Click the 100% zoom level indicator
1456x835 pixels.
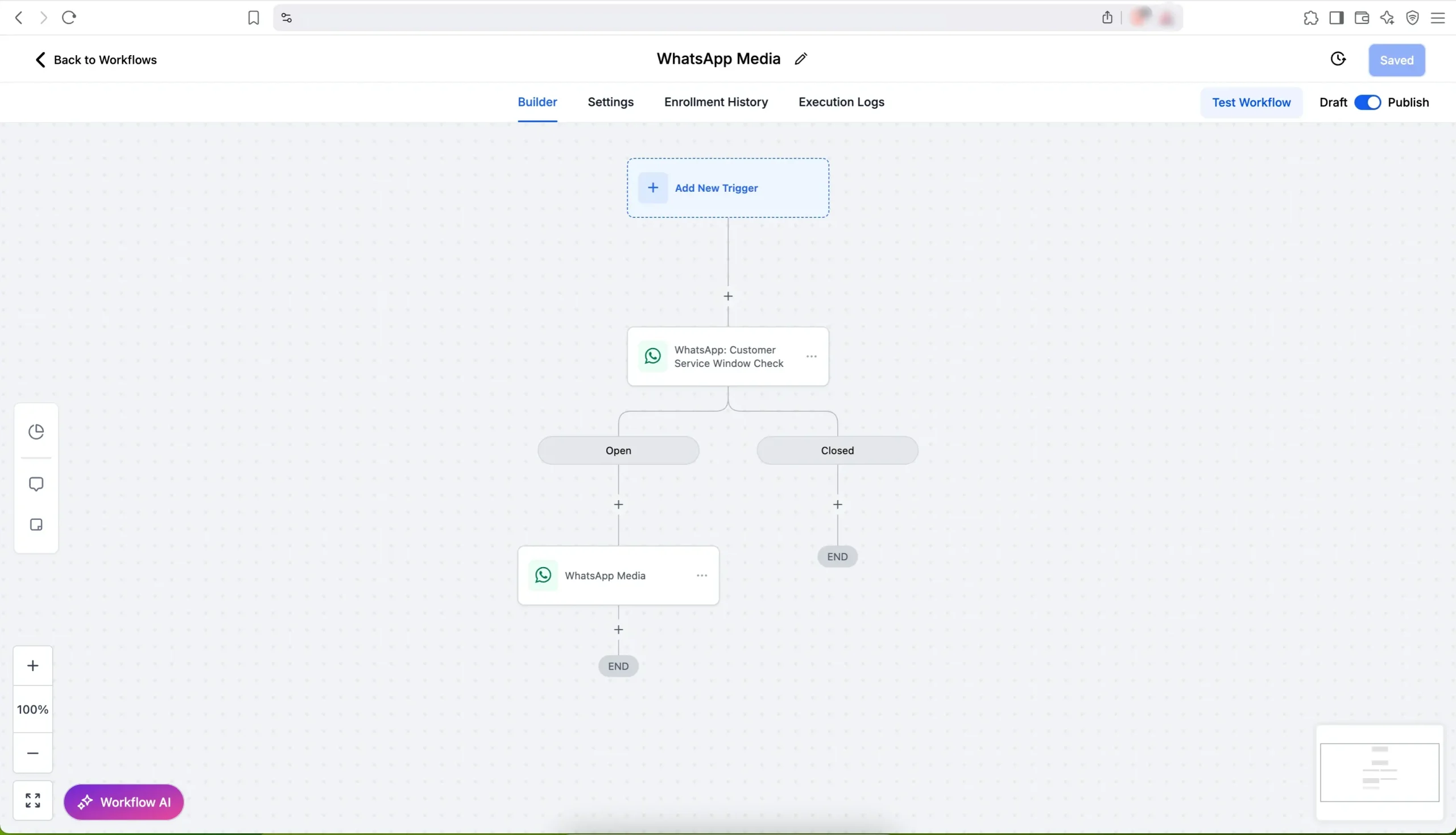tap(33, 710)
